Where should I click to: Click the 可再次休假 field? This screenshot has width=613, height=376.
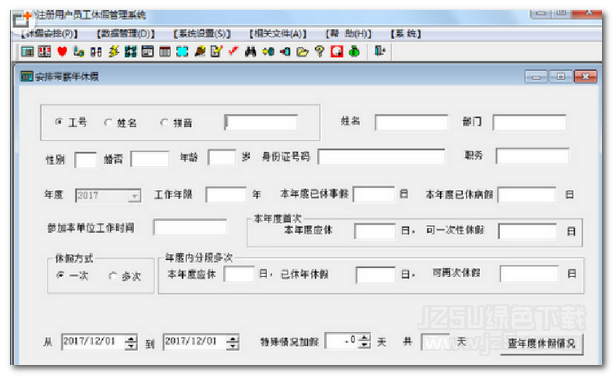529,274
